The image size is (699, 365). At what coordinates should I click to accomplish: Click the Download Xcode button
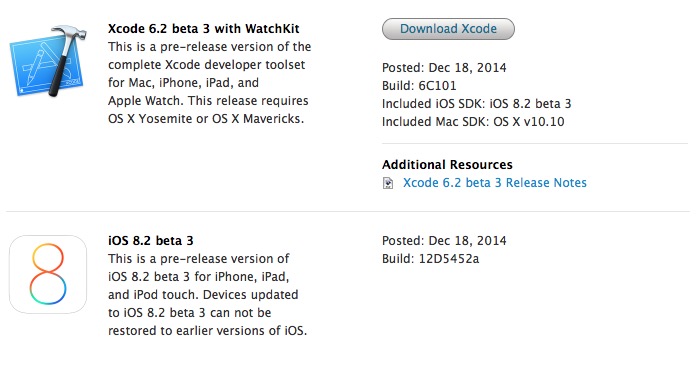click(448, 29)
